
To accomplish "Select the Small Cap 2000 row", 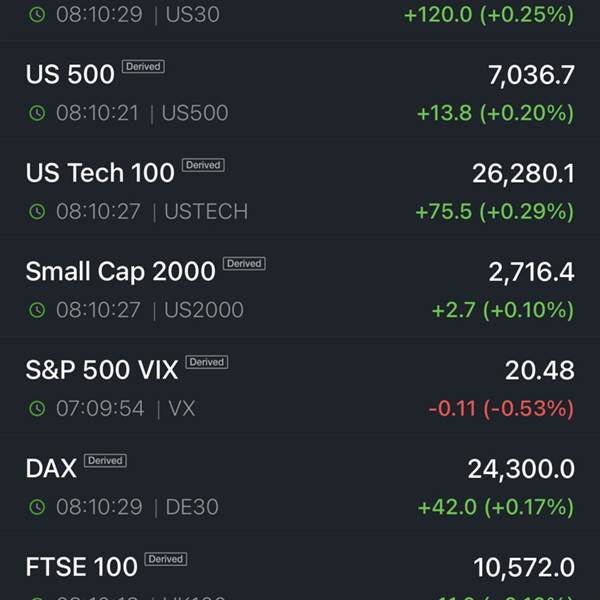I will pos(120,271).
